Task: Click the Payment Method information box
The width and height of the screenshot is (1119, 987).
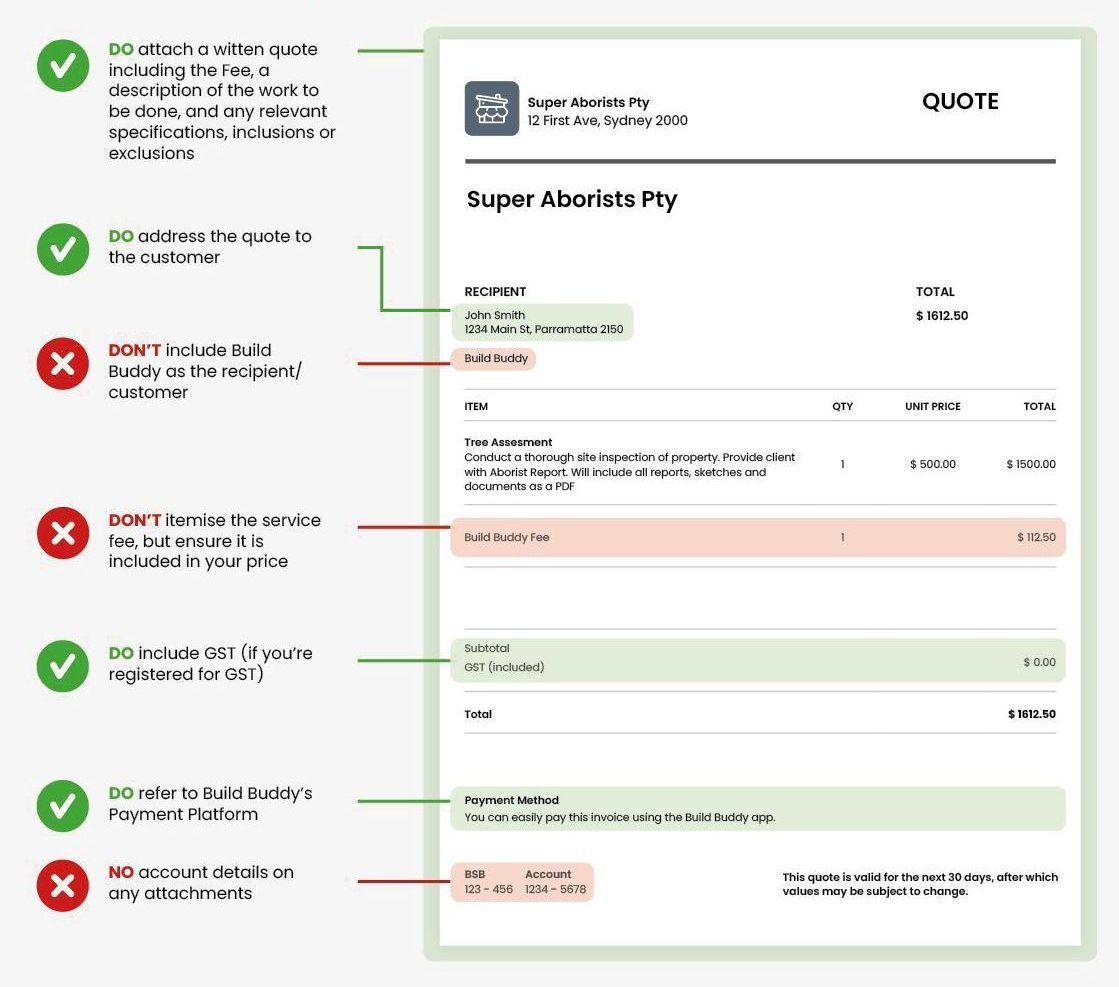Action: point(758,809)
